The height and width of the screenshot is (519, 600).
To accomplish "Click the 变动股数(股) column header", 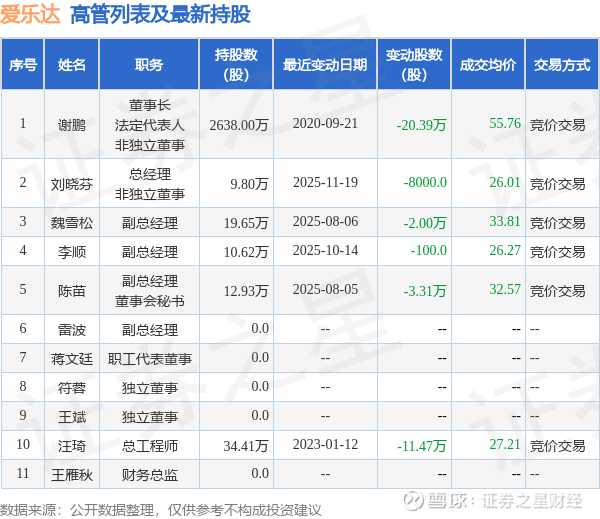I will click(414, 64).
